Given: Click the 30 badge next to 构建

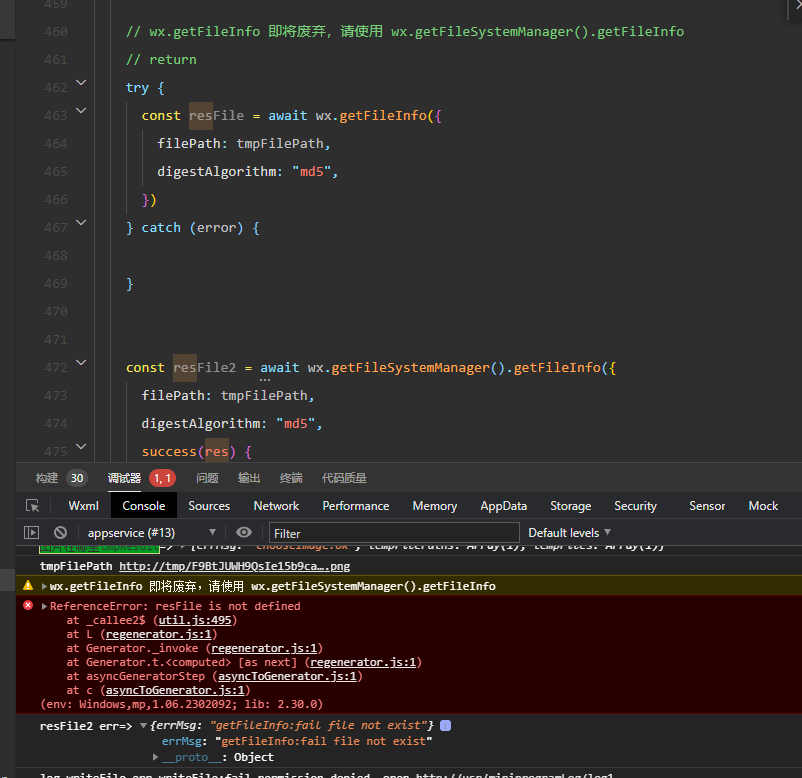Looking at the screenshot, I should coord(77,478).
